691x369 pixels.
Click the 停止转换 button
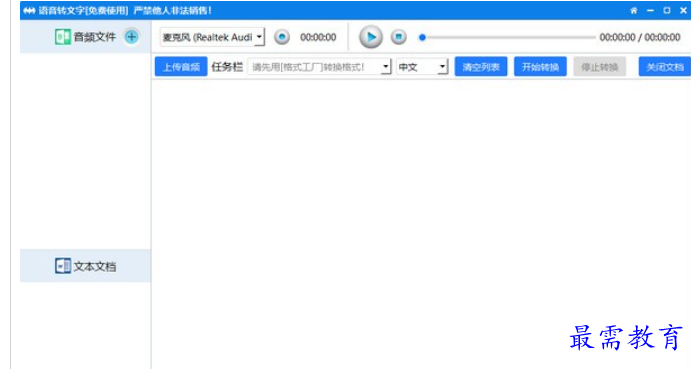(x=599, y=67)
